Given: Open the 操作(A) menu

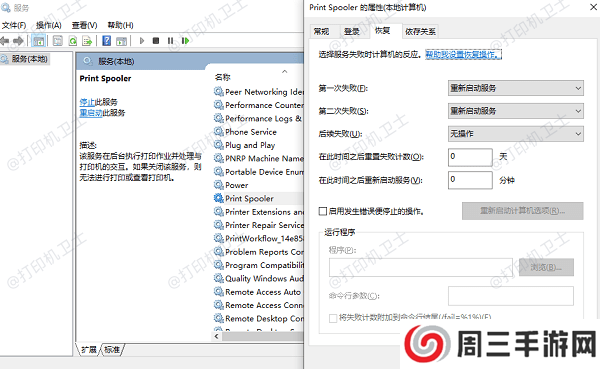Looking at the screenshot, I should point(49,25).
